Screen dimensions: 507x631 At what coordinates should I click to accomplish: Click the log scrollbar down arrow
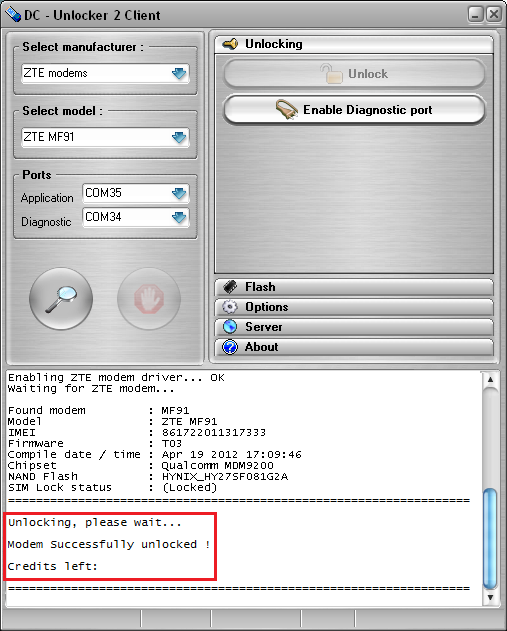490,598
